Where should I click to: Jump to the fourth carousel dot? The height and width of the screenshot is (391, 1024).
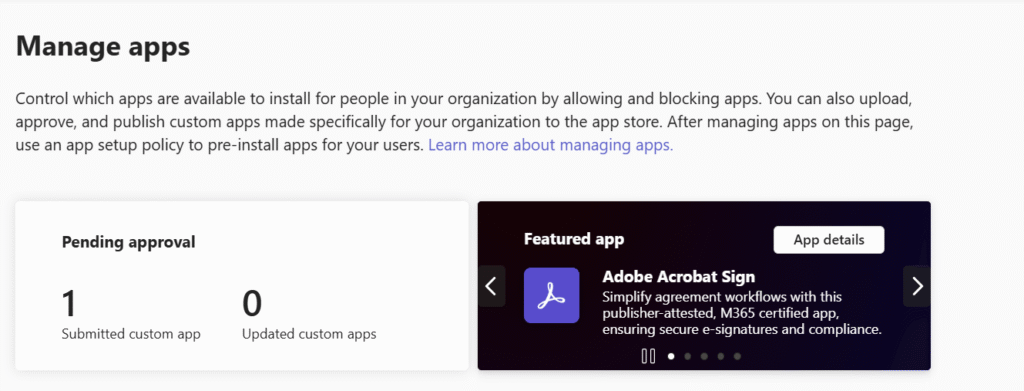720,356
